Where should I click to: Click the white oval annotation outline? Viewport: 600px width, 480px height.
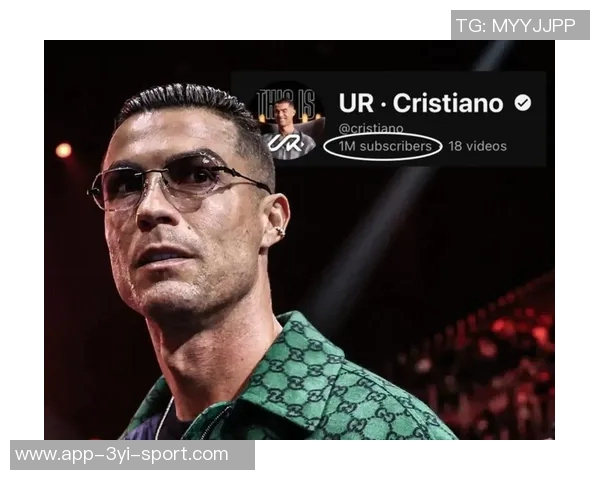coord(383,146)
